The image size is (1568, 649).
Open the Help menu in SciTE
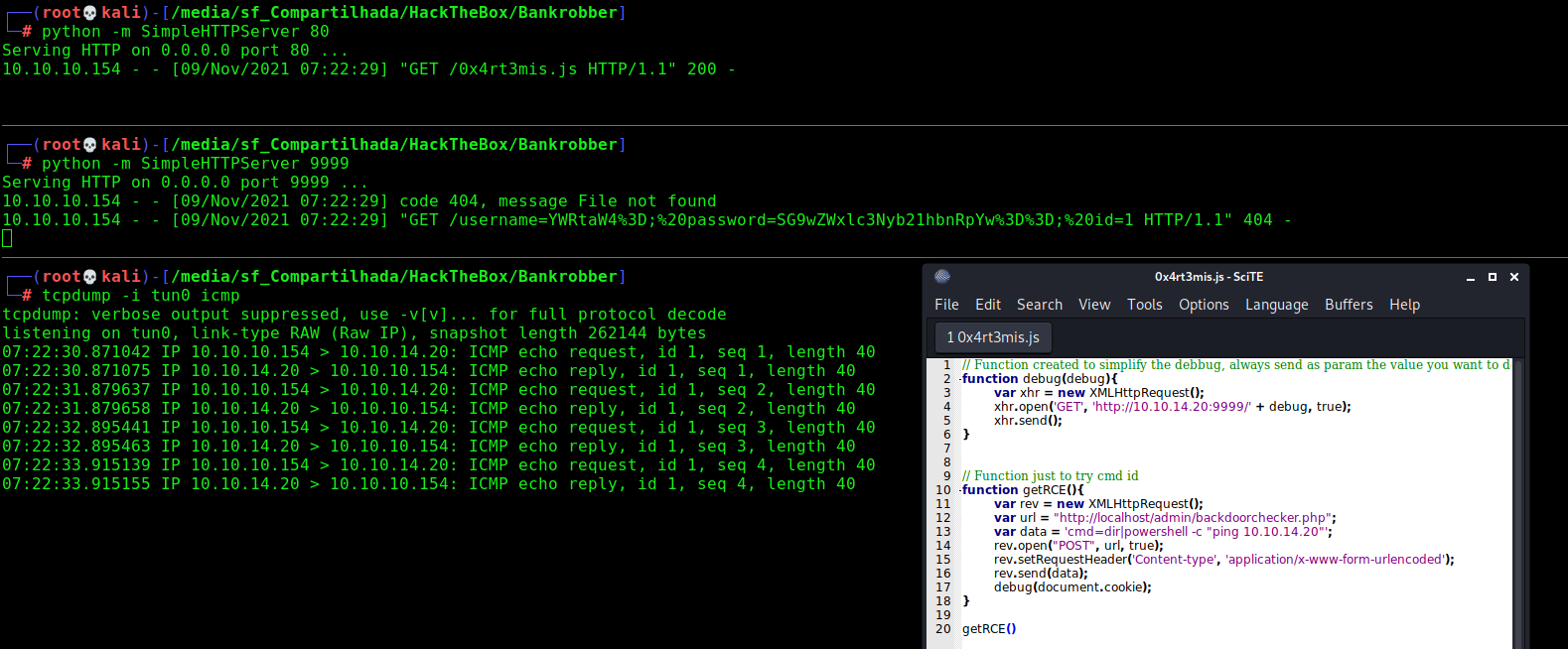click(1404, 305)
